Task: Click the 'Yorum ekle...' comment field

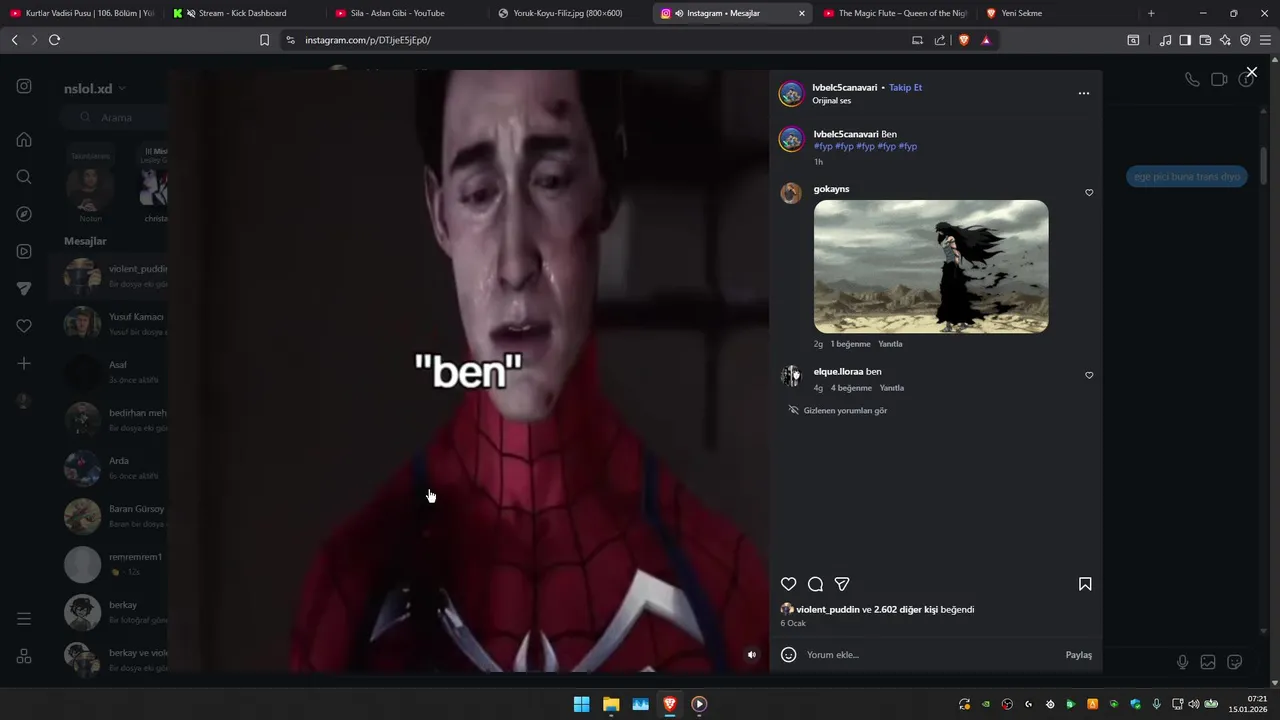Action: (930, 655)
